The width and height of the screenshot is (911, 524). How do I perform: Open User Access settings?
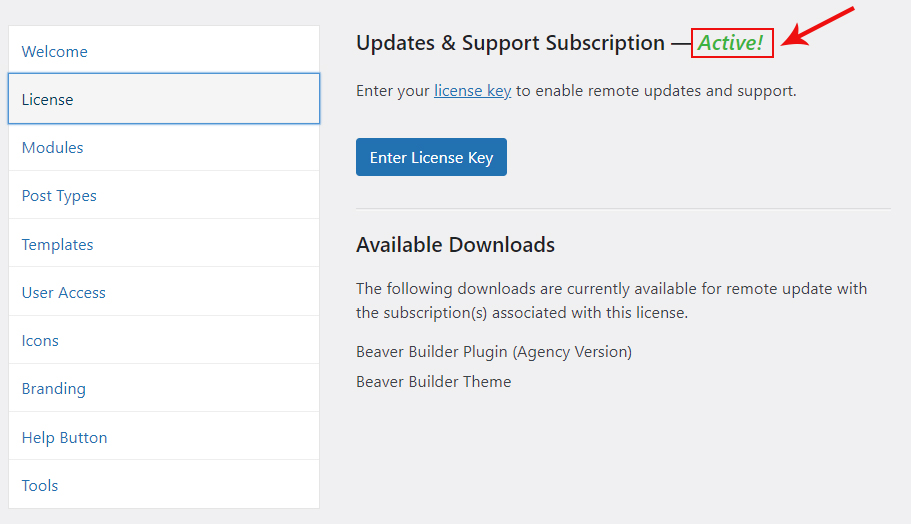[x=64, y=293]
